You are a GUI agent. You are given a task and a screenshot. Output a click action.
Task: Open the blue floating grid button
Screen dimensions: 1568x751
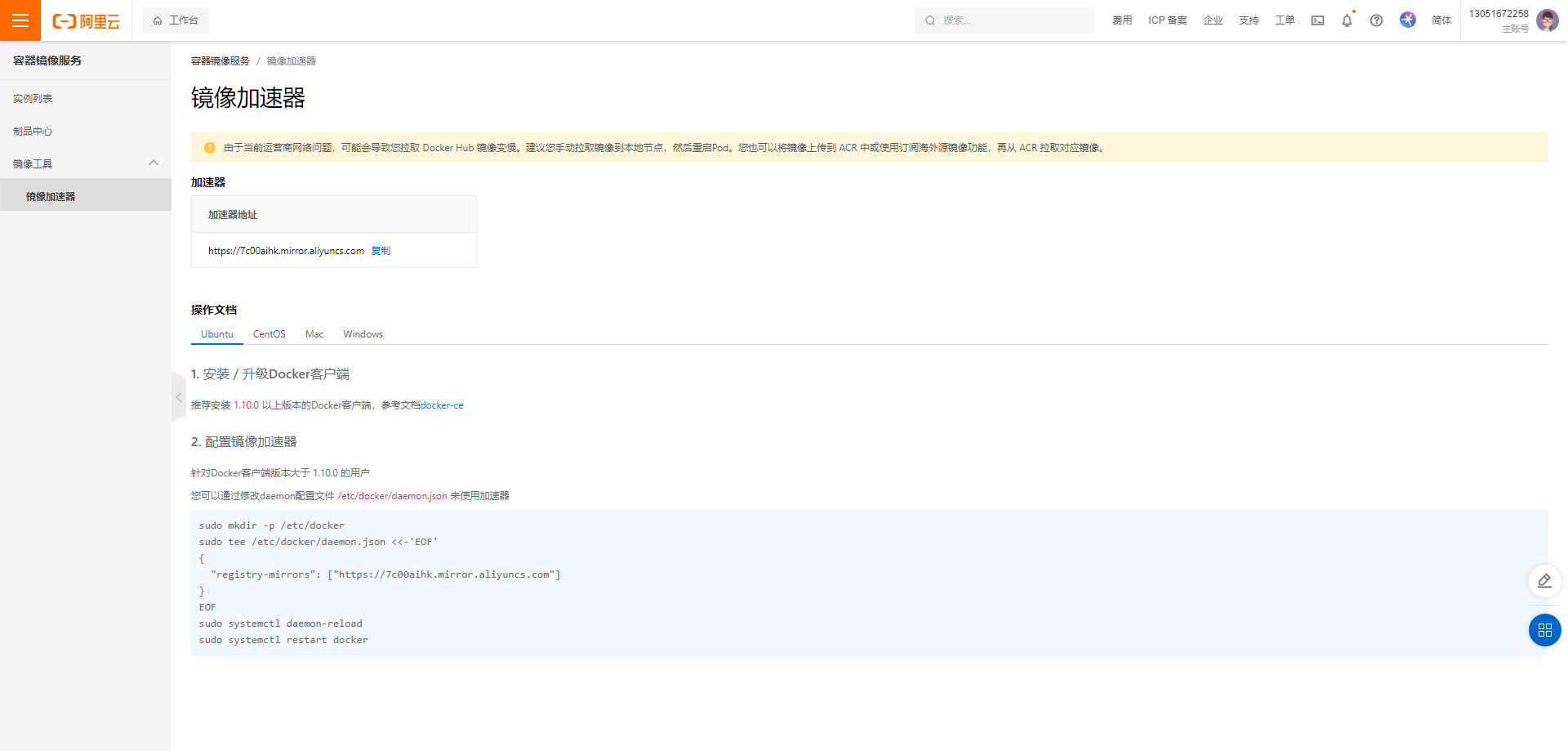(1544, 630)
